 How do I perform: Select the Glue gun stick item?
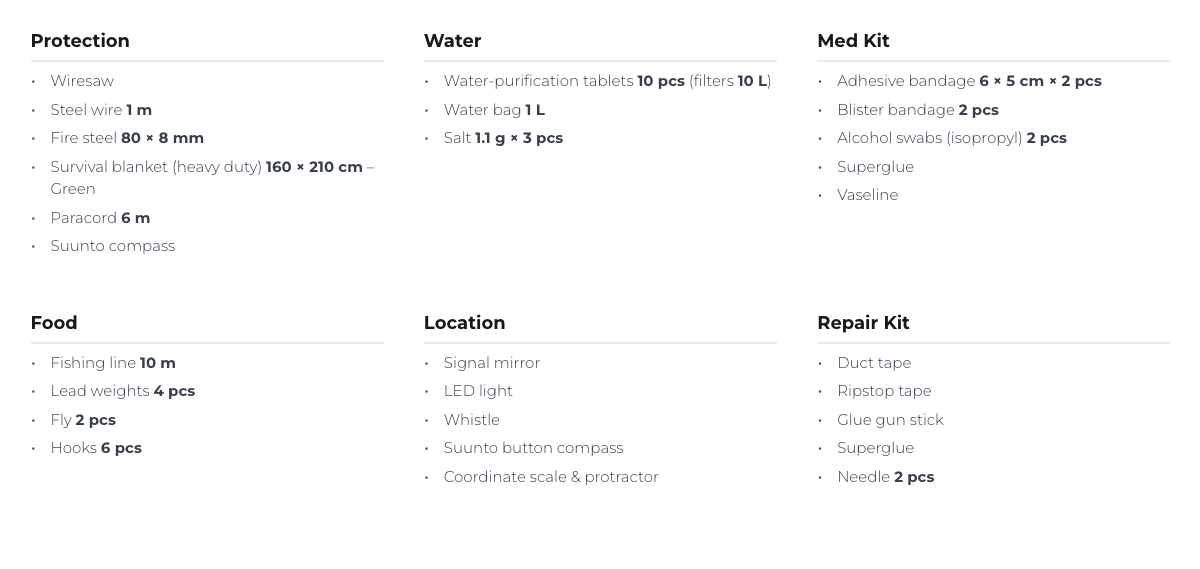pos(890,420)
